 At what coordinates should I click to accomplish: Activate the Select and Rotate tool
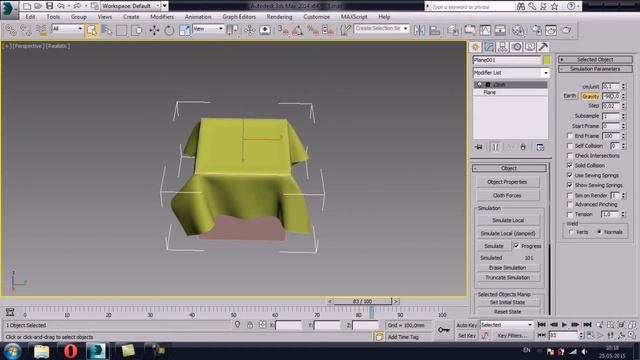coord(169,30)
